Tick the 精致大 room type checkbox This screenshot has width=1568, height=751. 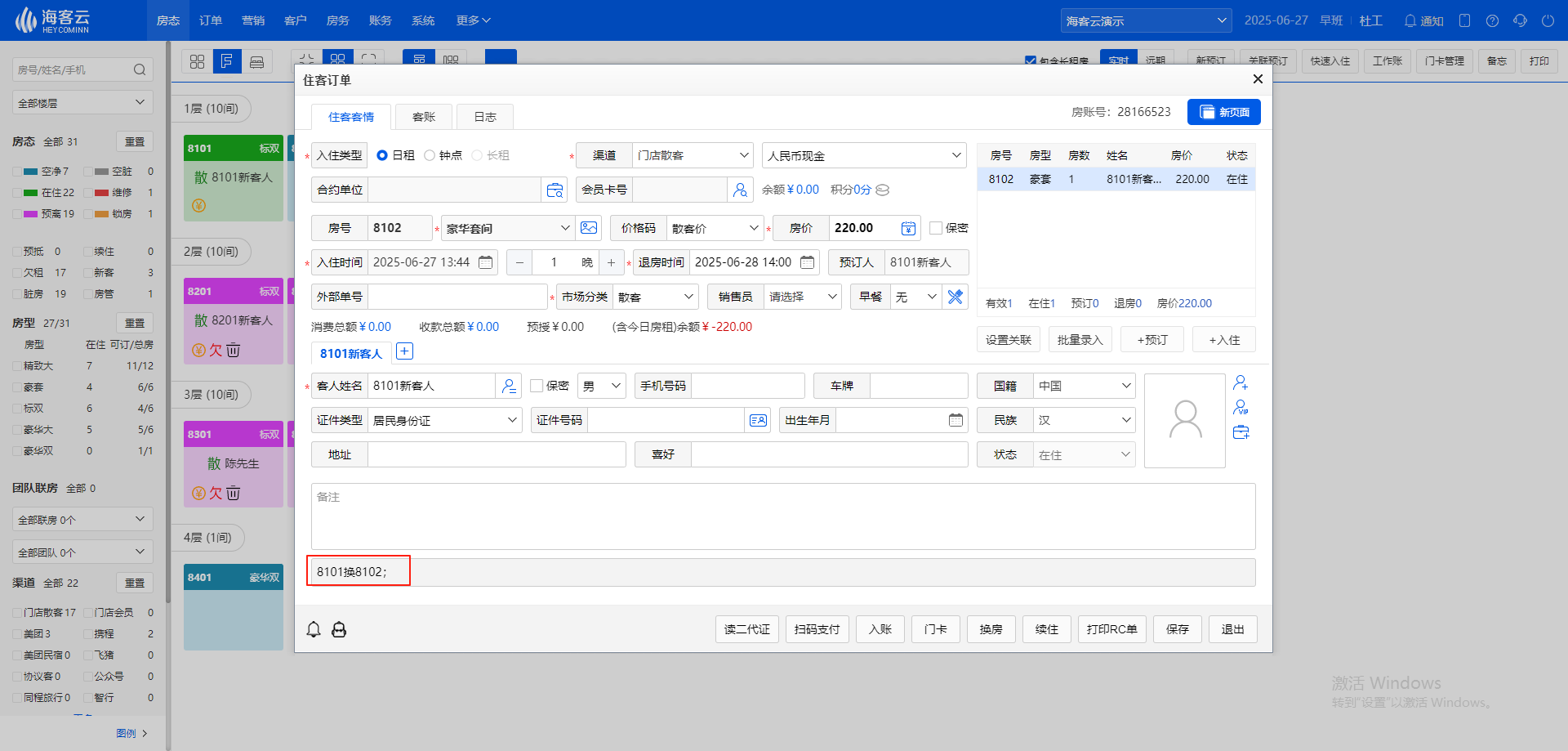[17, 366]
